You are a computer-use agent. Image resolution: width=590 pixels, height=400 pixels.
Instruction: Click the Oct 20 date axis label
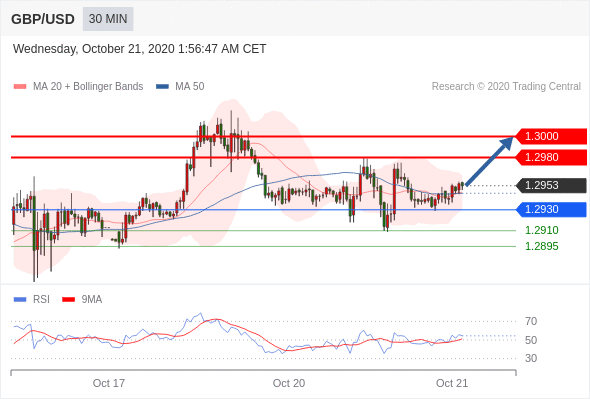(289, 383)
